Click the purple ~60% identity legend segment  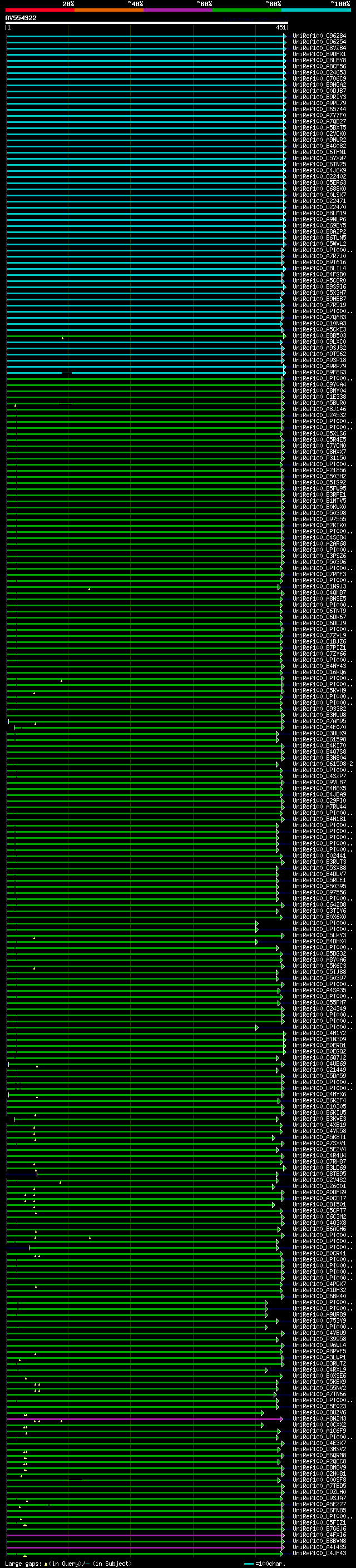click(x=179, y=10)
